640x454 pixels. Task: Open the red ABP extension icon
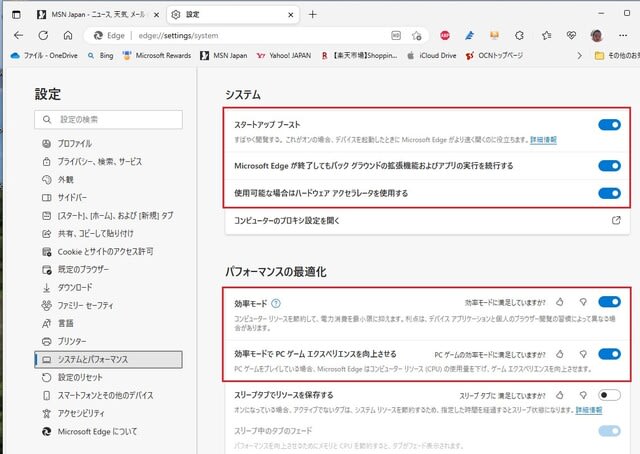(445, 36)
